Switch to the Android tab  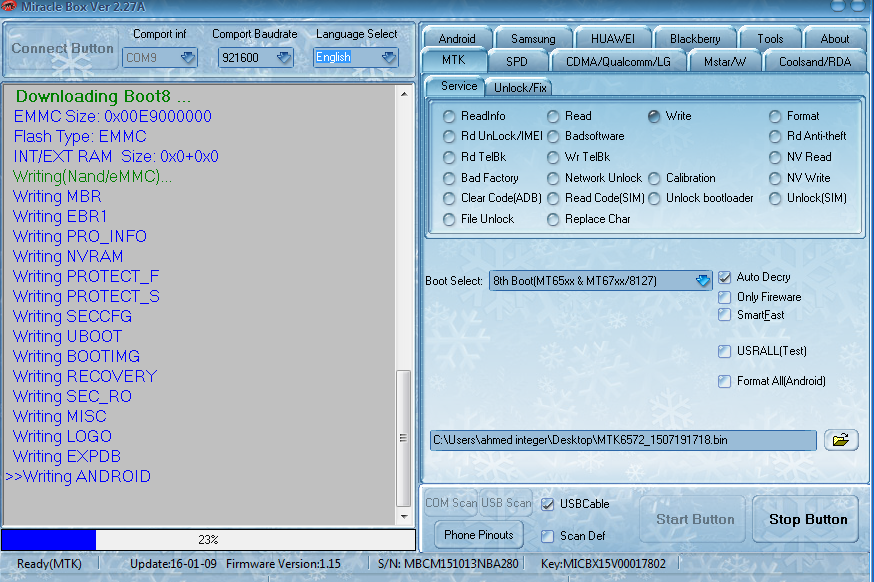coord(457,38)
